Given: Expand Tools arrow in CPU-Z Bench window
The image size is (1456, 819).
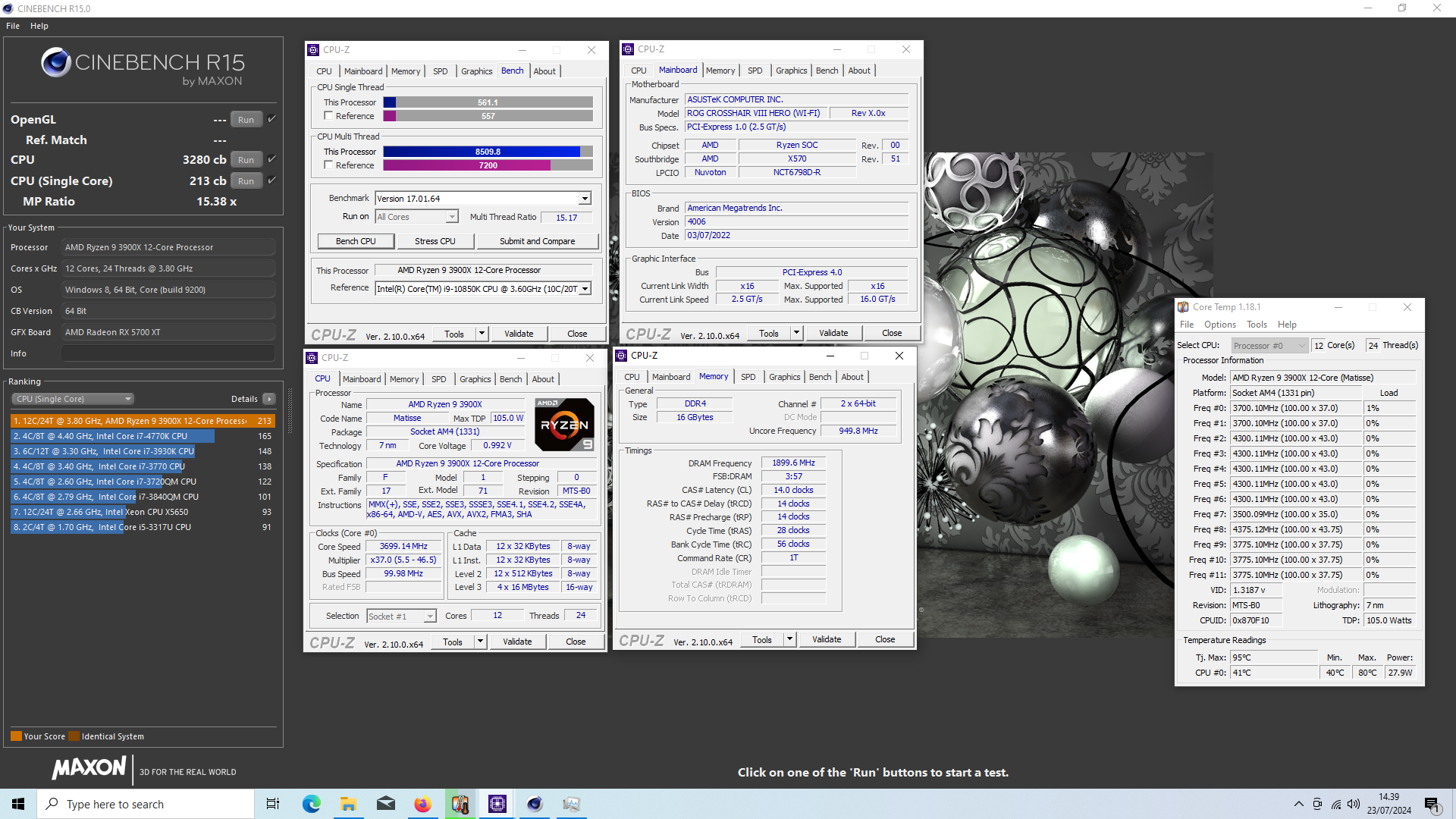Looking at the screenshot, I should point(482,334).
